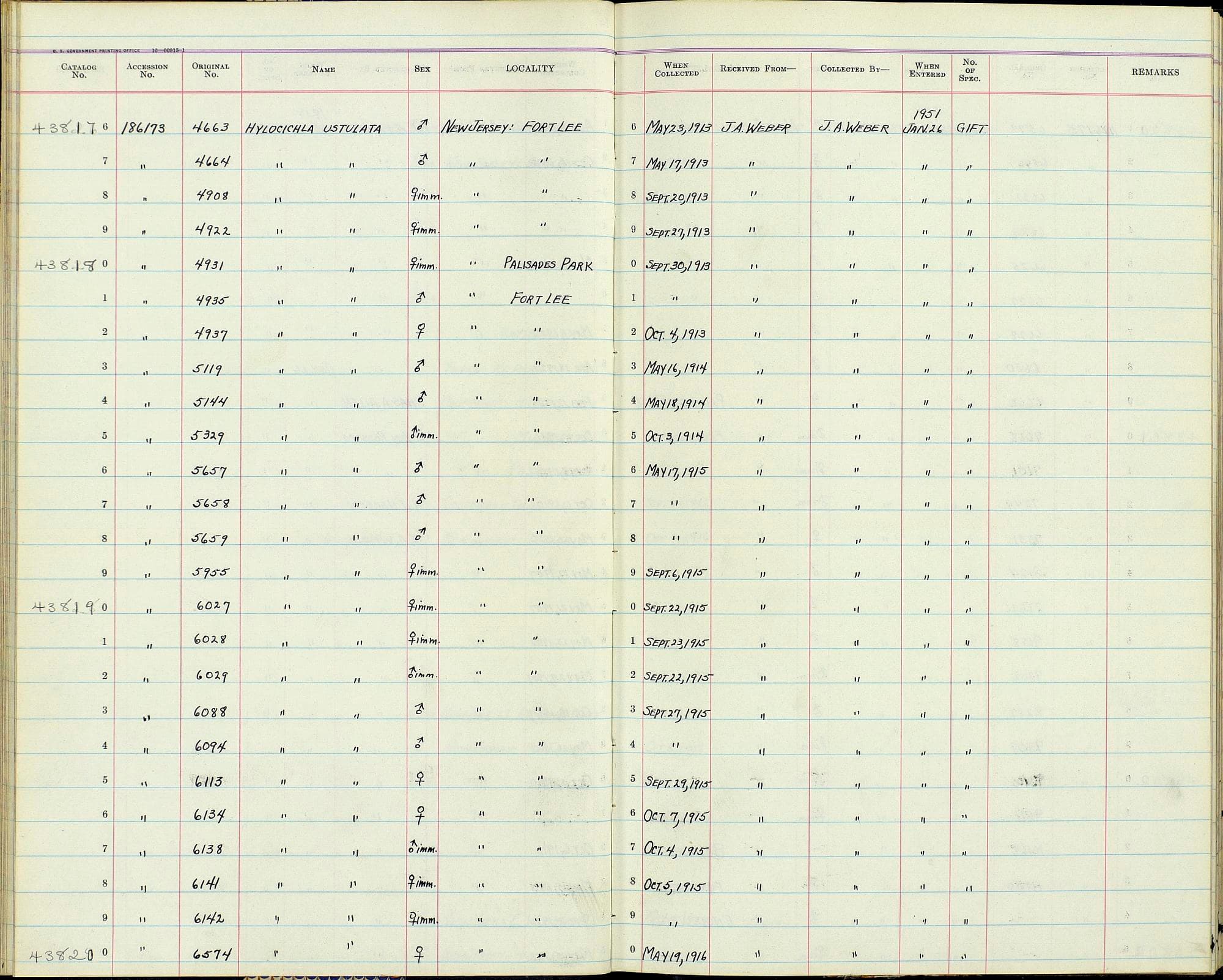This screenshot has width=1223, height=980.
Task: Select the date "Oct. 3, 1914"
Action: 675,437
